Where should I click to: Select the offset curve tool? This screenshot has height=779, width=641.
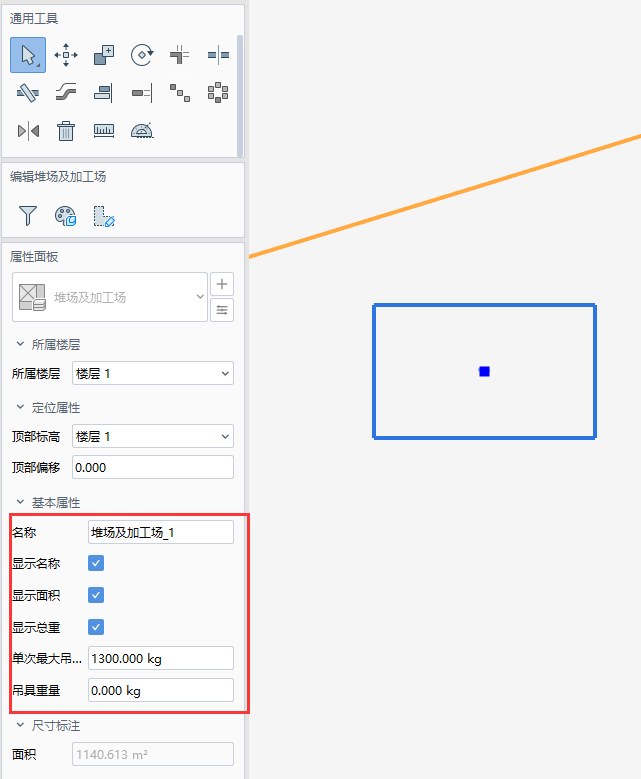point(66,93)
